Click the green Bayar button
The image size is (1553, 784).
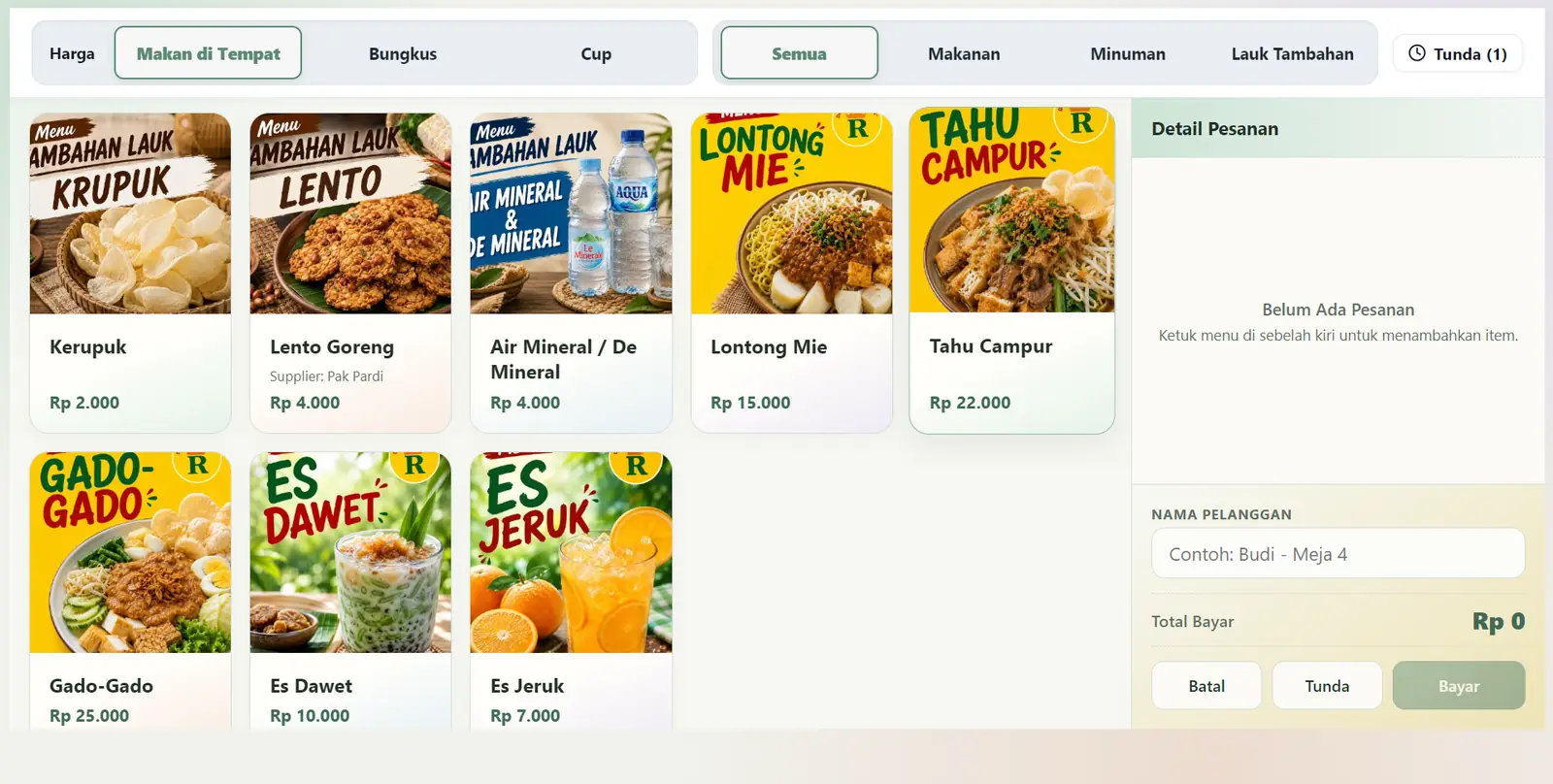pyautogui.click(x=1459, y=686)
